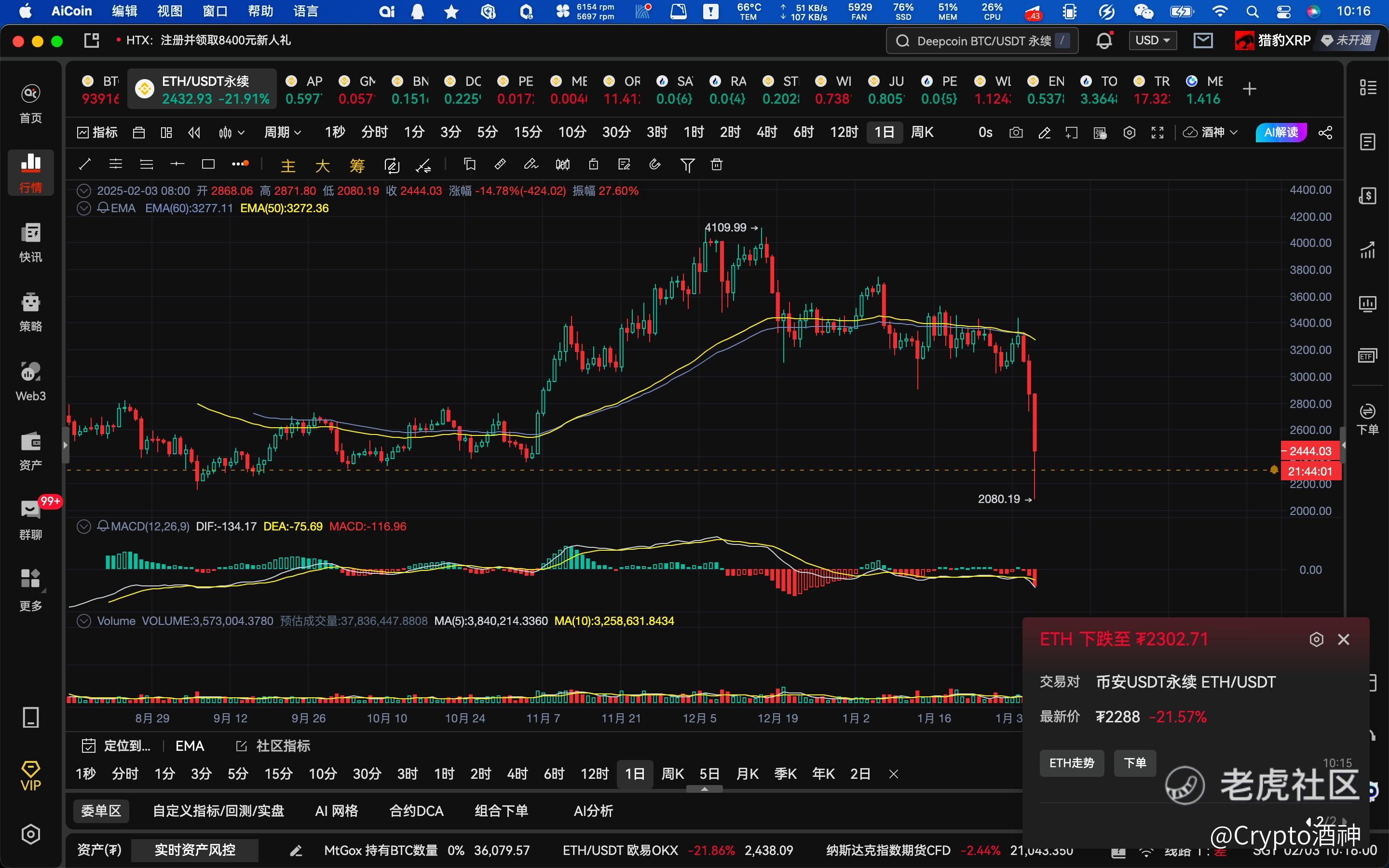Click the screenshot camera icon
Screen dimensions: 1389x868
(x=1015, y=133)
